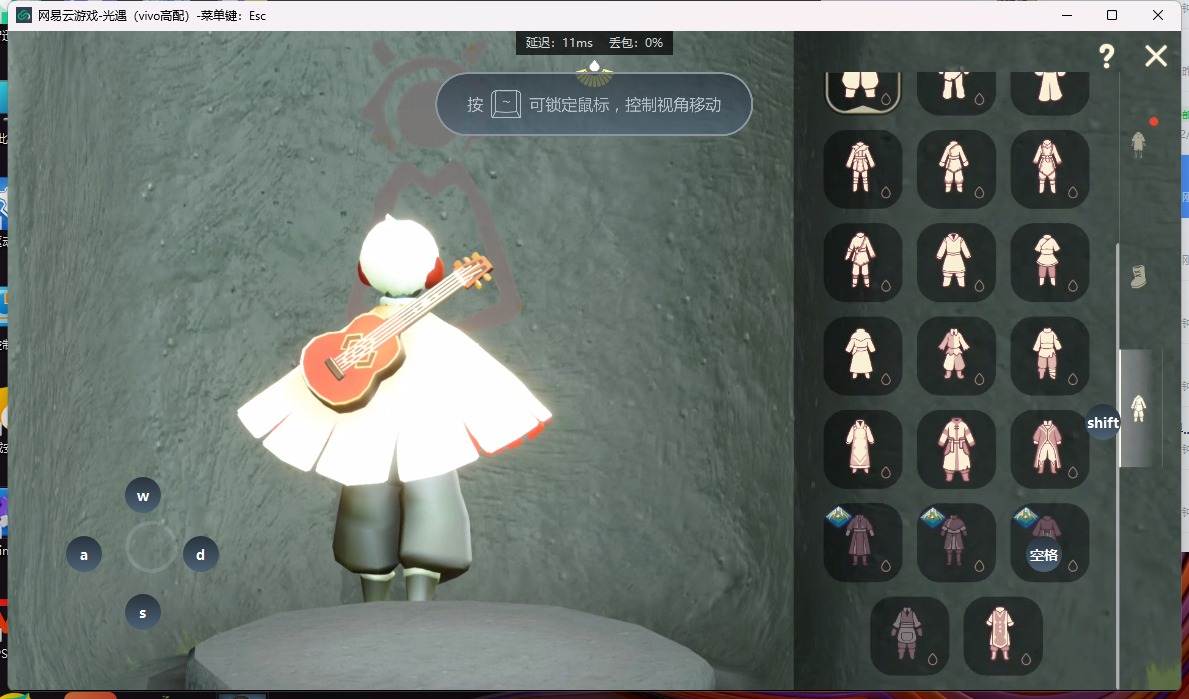Choose vest outfit, right end of second row
Screen dimensions: 1189x699
[1049, 169]
